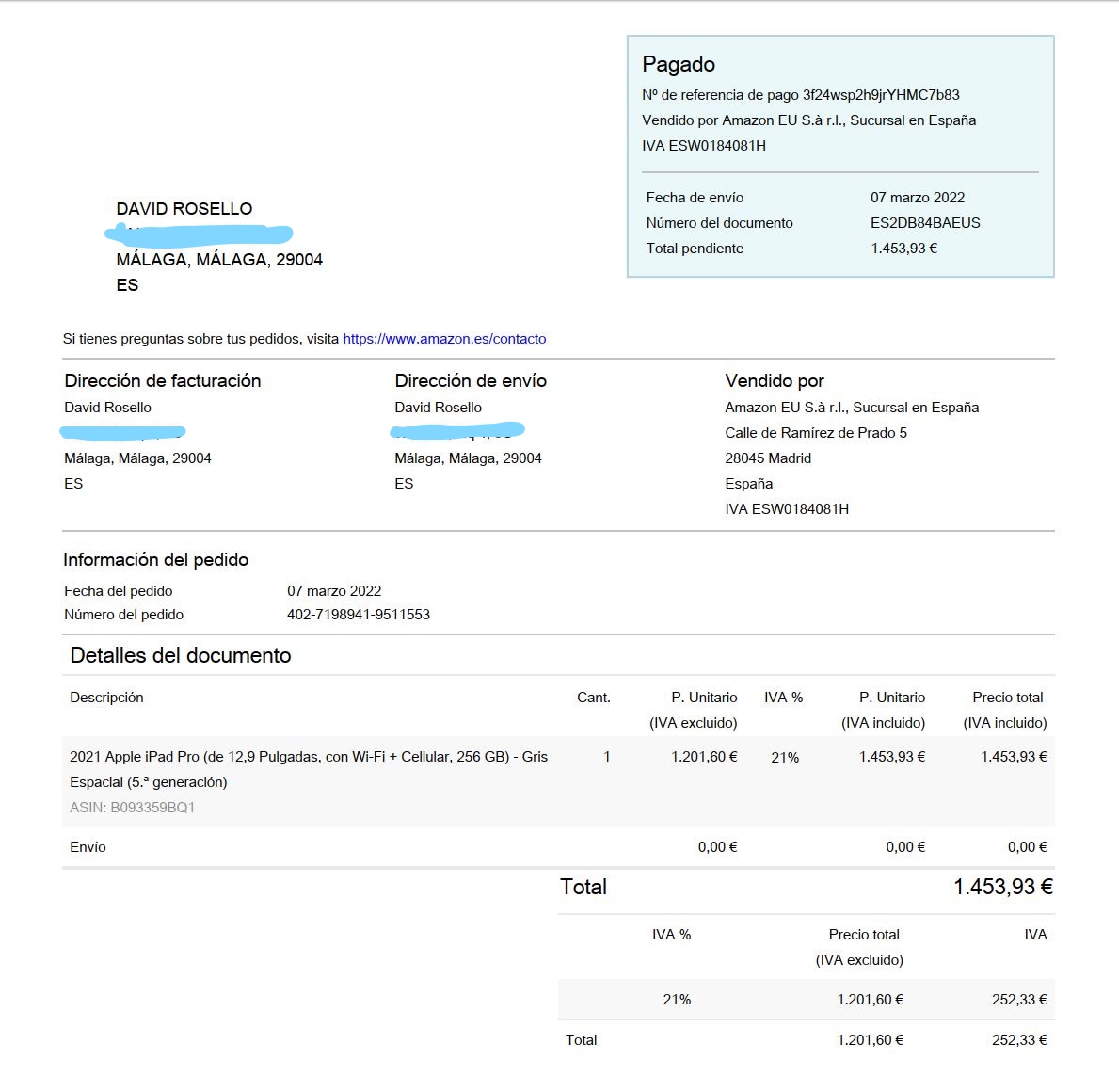Select order number 402-7198941-9511553

pyautogui.click(x=359, y=615)
